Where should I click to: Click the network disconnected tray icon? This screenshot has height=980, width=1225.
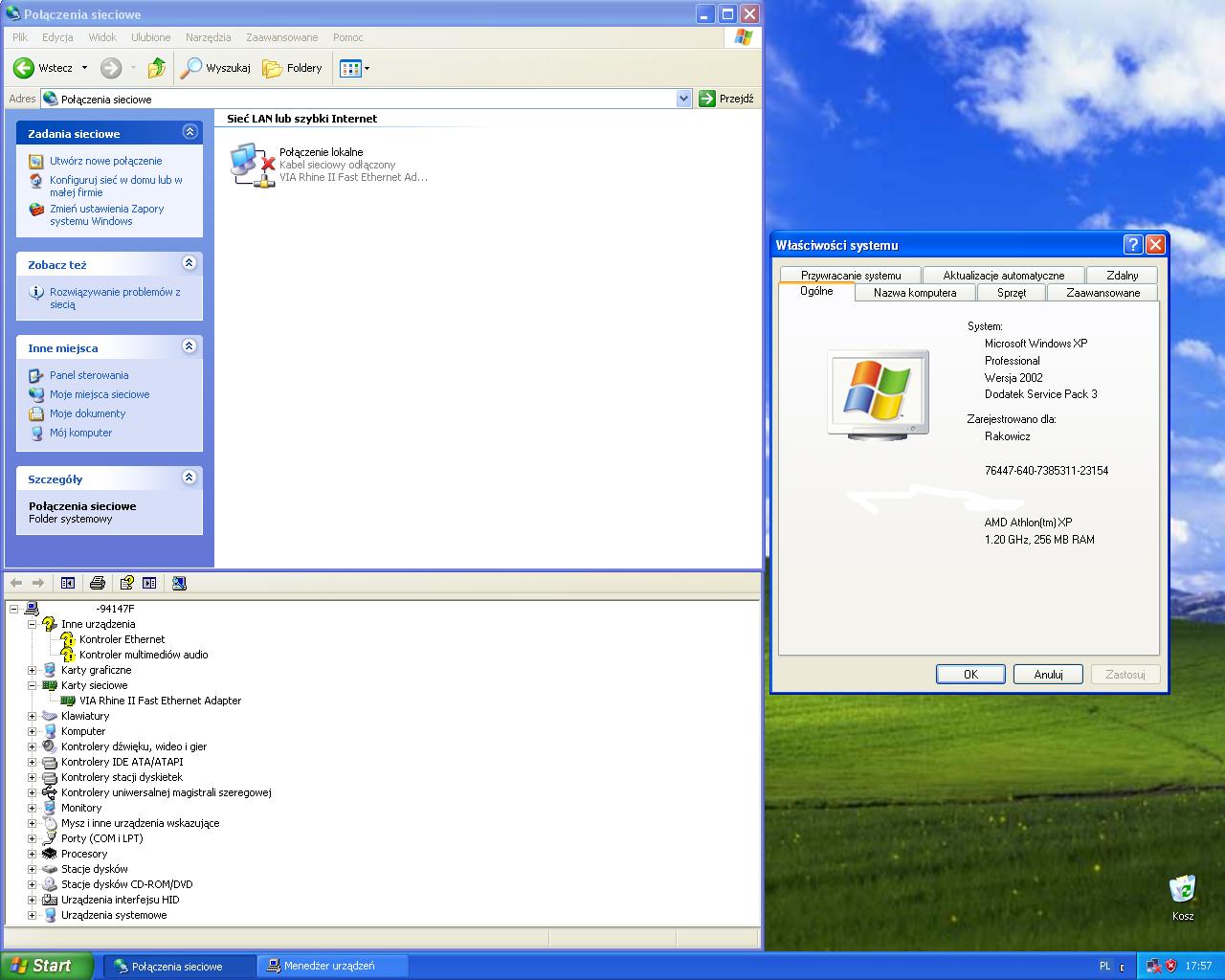pyautogui.click(x=1153, y=966)
